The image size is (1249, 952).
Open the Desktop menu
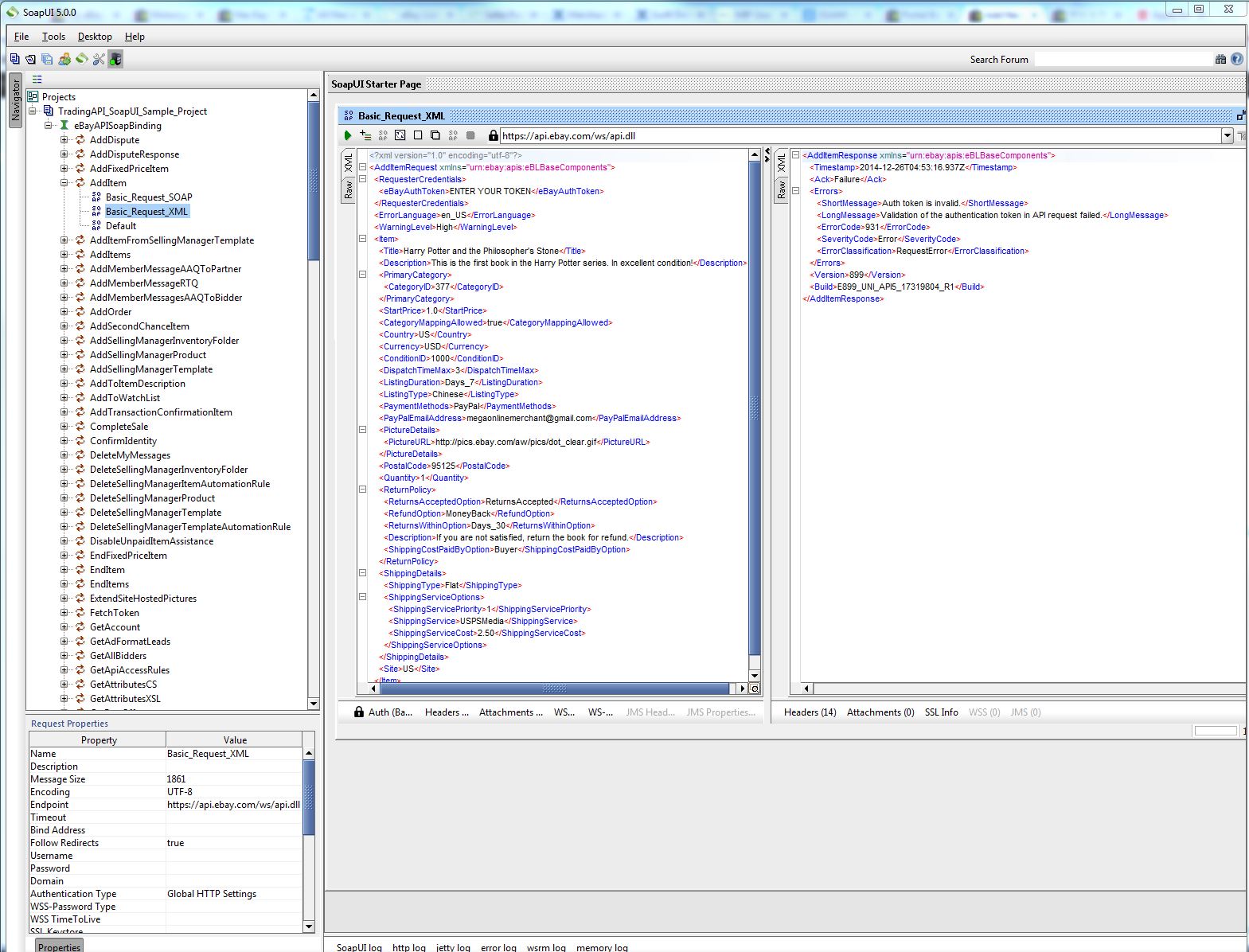(95, 37)
